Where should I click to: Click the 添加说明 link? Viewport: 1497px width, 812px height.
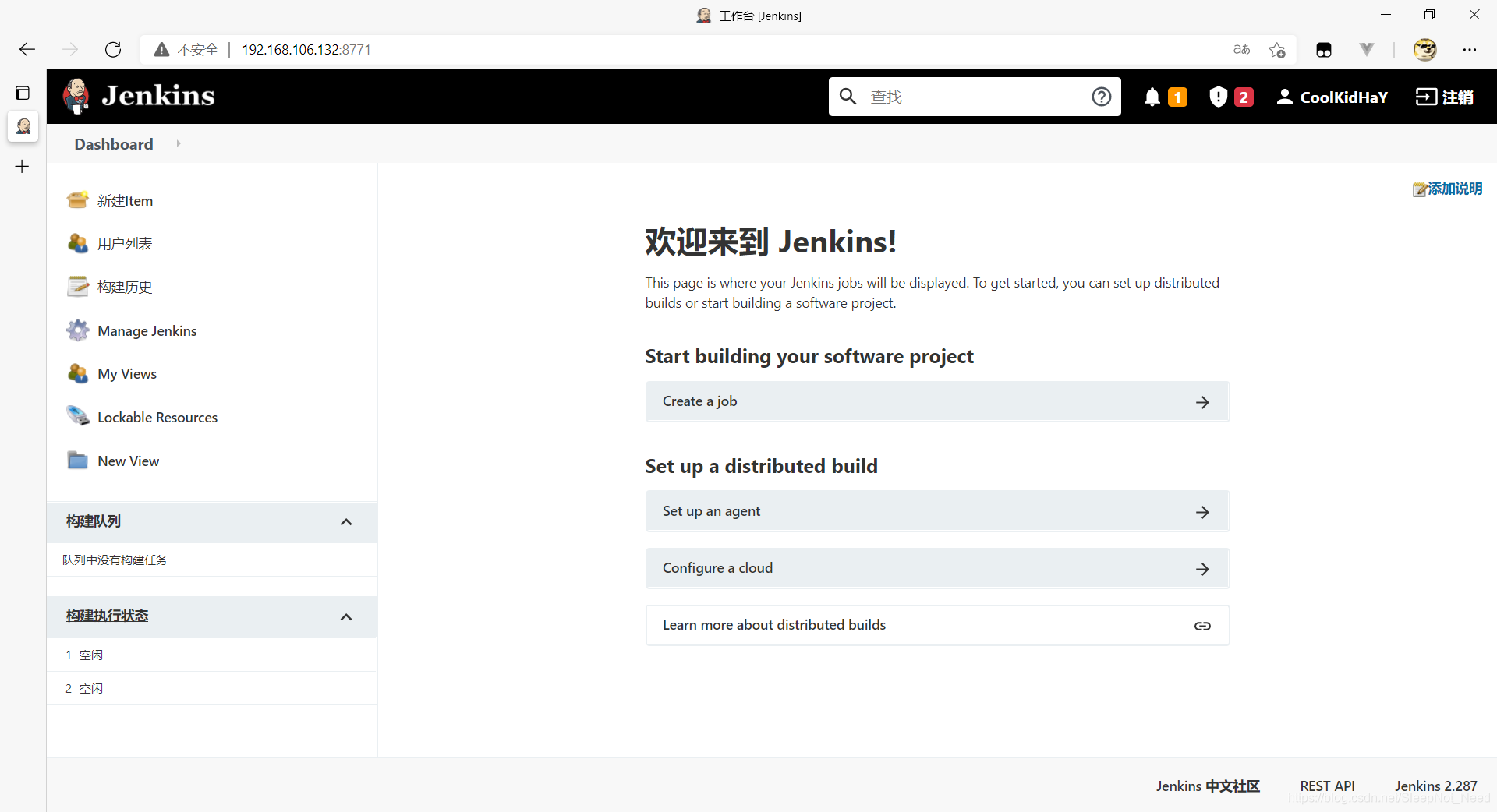coord(1455,189)
